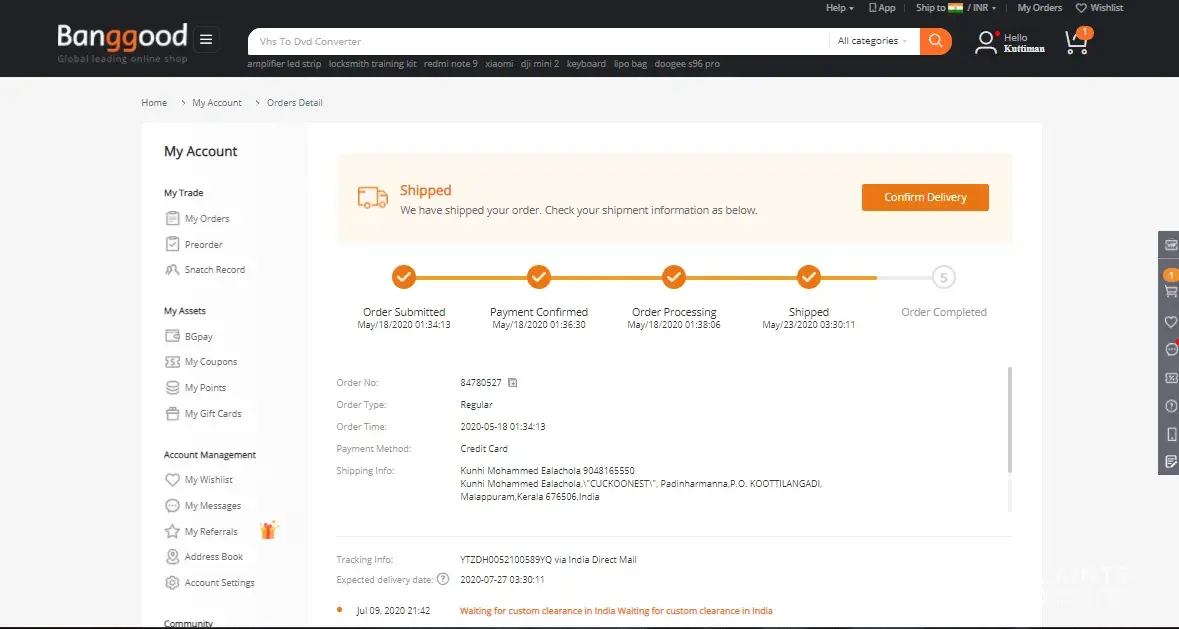Open the Help dropdown menu

839,8
